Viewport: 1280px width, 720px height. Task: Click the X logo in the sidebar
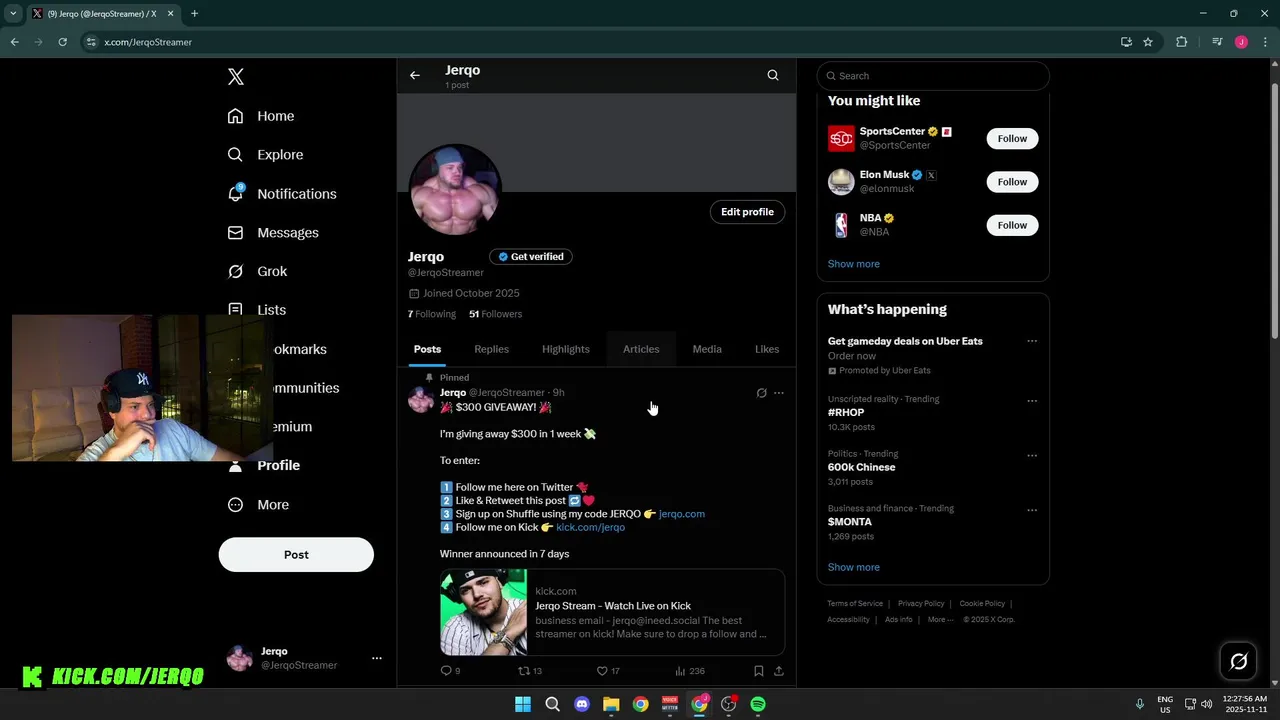click(x=236, y=77)
